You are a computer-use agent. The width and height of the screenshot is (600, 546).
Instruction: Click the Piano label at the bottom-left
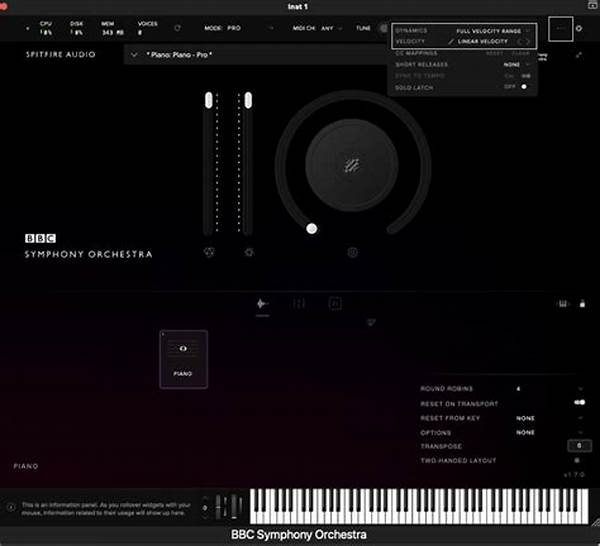pos(26,466)
